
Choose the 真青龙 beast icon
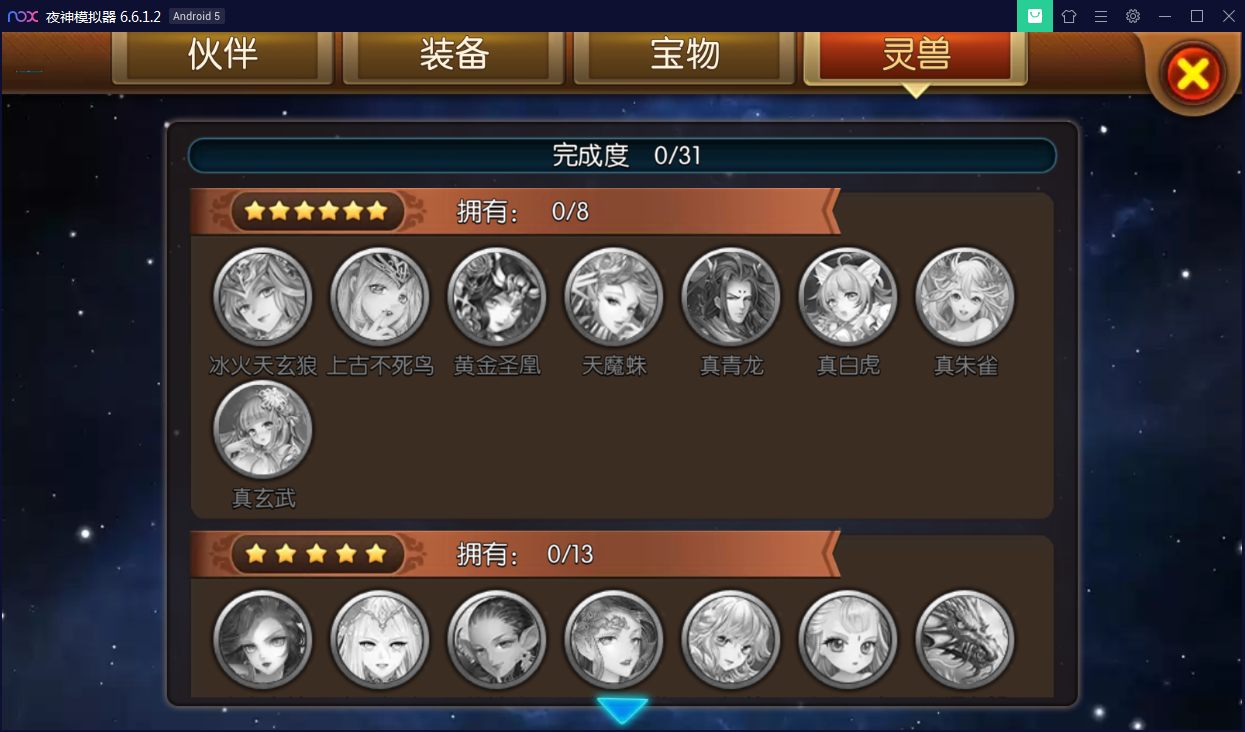tap(731, 297)
